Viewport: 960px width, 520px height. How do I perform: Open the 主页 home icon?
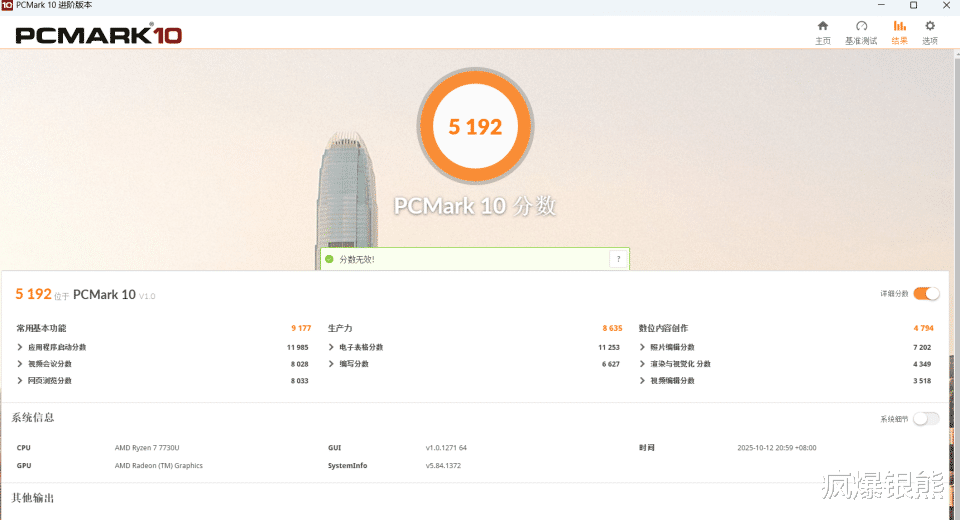coord(823,32)
